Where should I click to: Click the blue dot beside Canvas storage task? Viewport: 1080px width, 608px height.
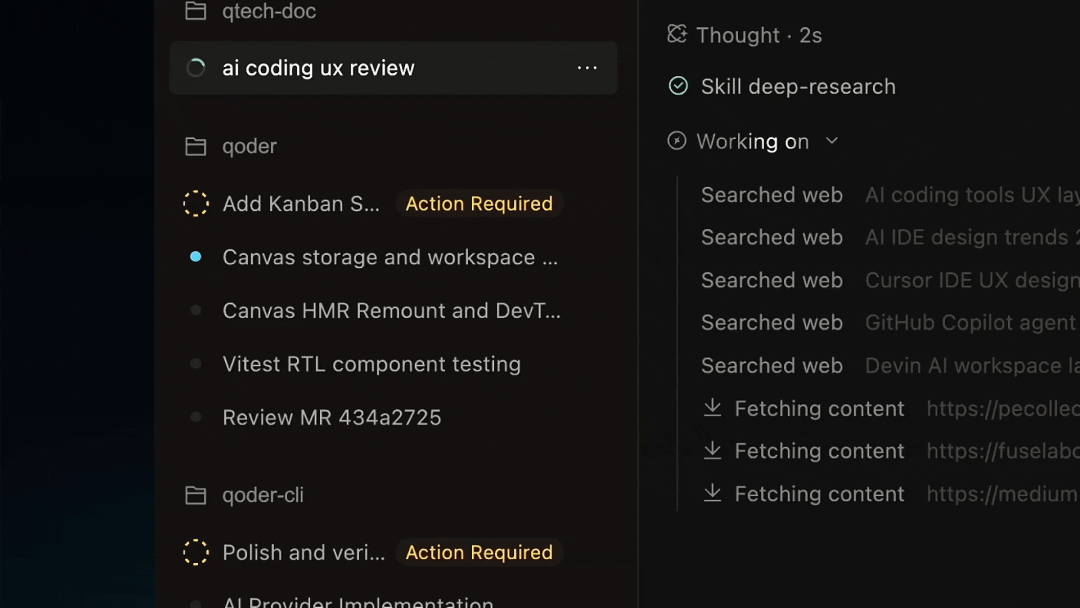(x=196, y=256)
